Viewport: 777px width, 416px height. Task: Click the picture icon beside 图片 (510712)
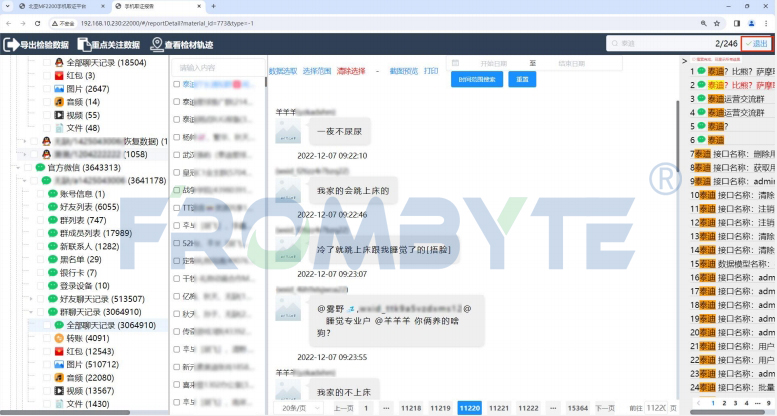(59, 364)
